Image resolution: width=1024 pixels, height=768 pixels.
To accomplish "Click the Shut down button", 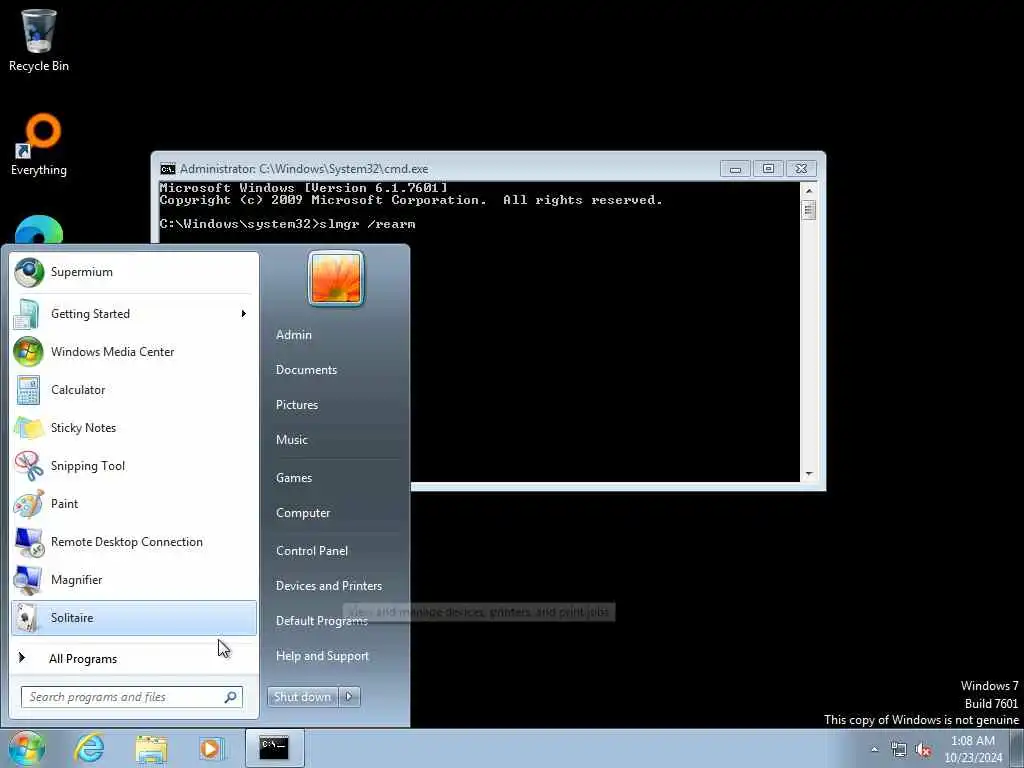I will pyautogui.click(x=303, y=697).
